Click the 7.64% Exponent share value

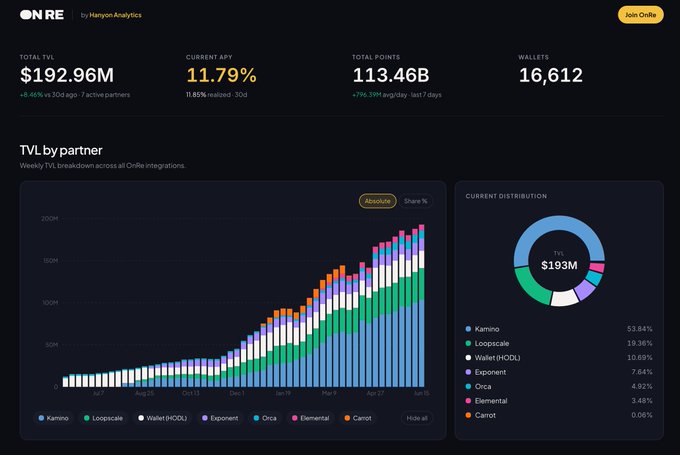[641, 372]
